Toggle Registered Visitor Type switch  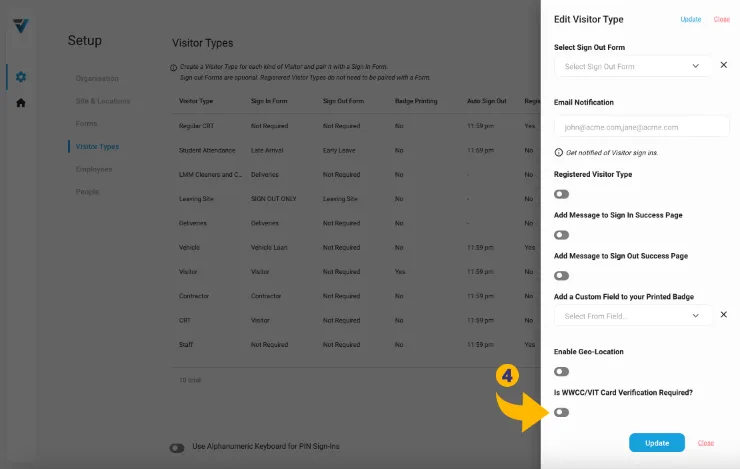(562, 194)
